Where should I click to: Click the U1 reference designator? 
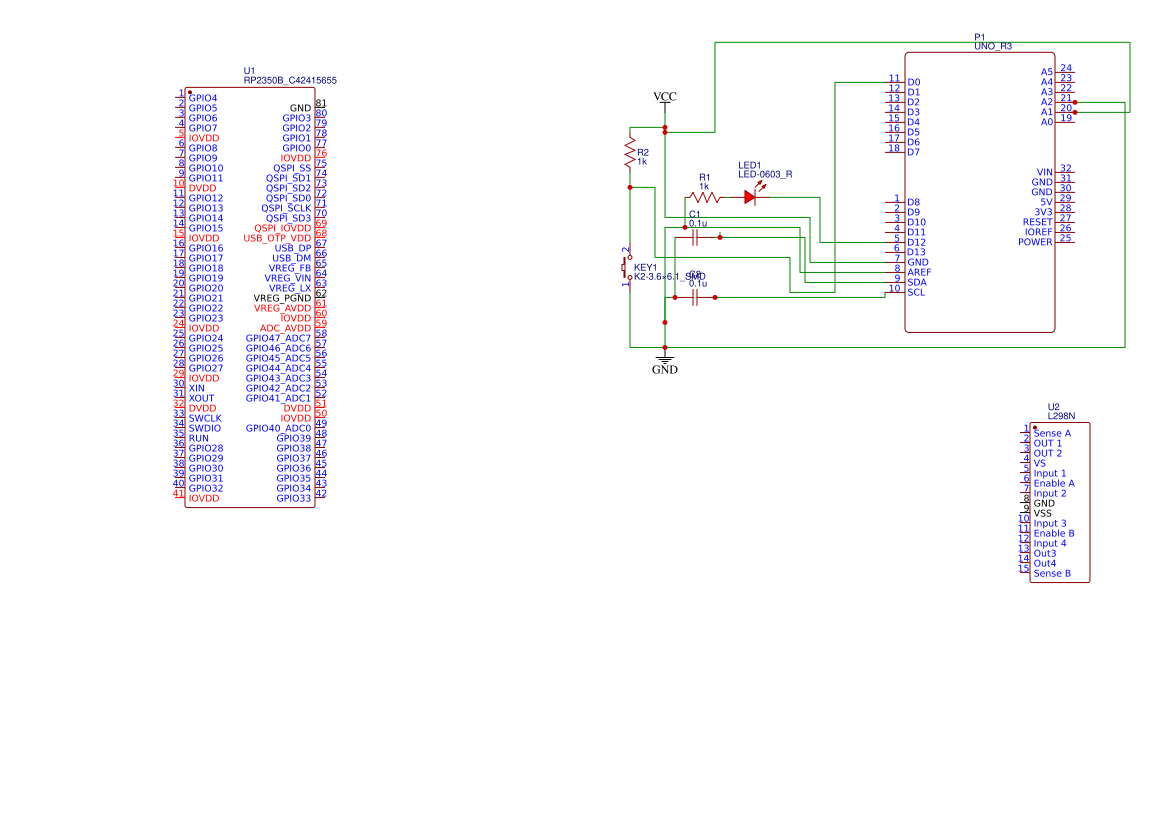249,71
